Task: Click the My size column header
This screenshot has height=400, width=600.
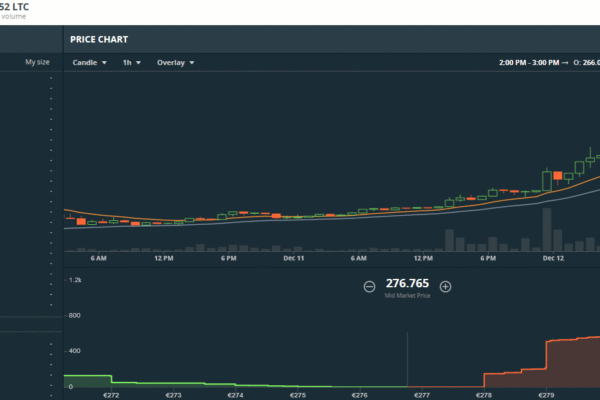Action: point(37,62)
